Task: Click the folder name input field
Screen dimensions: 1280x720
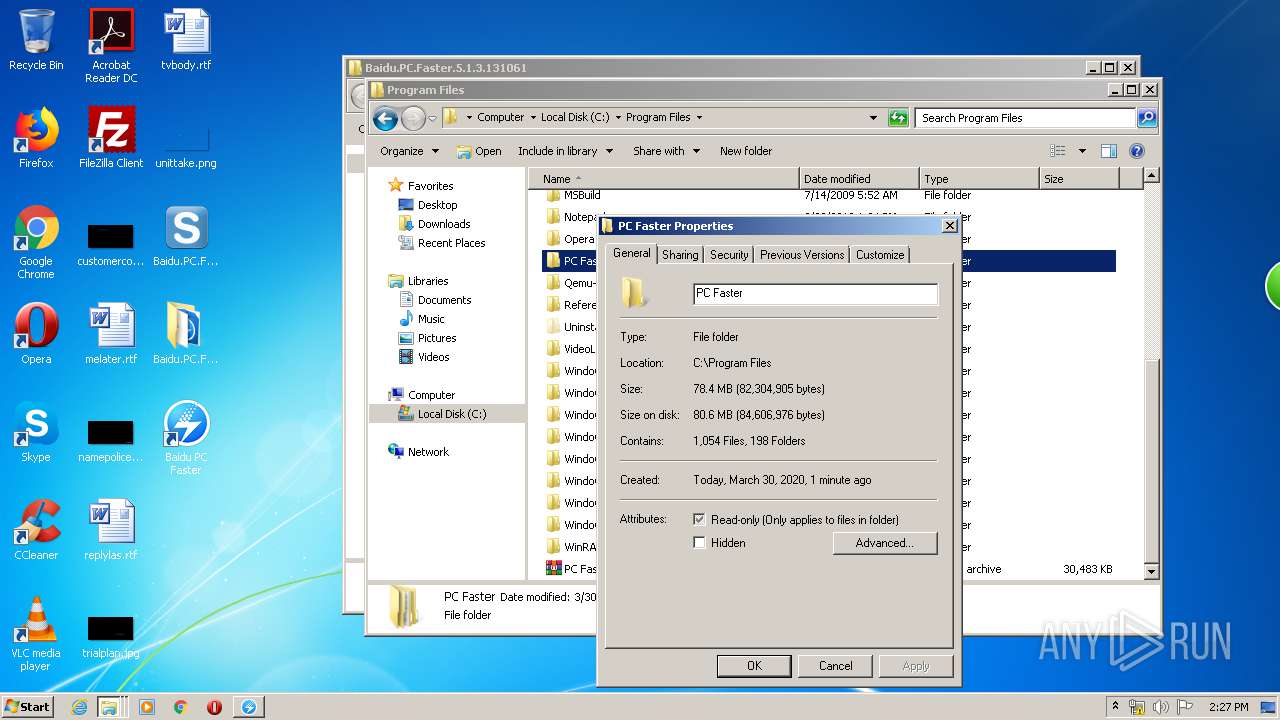Action: click(816, 293)
